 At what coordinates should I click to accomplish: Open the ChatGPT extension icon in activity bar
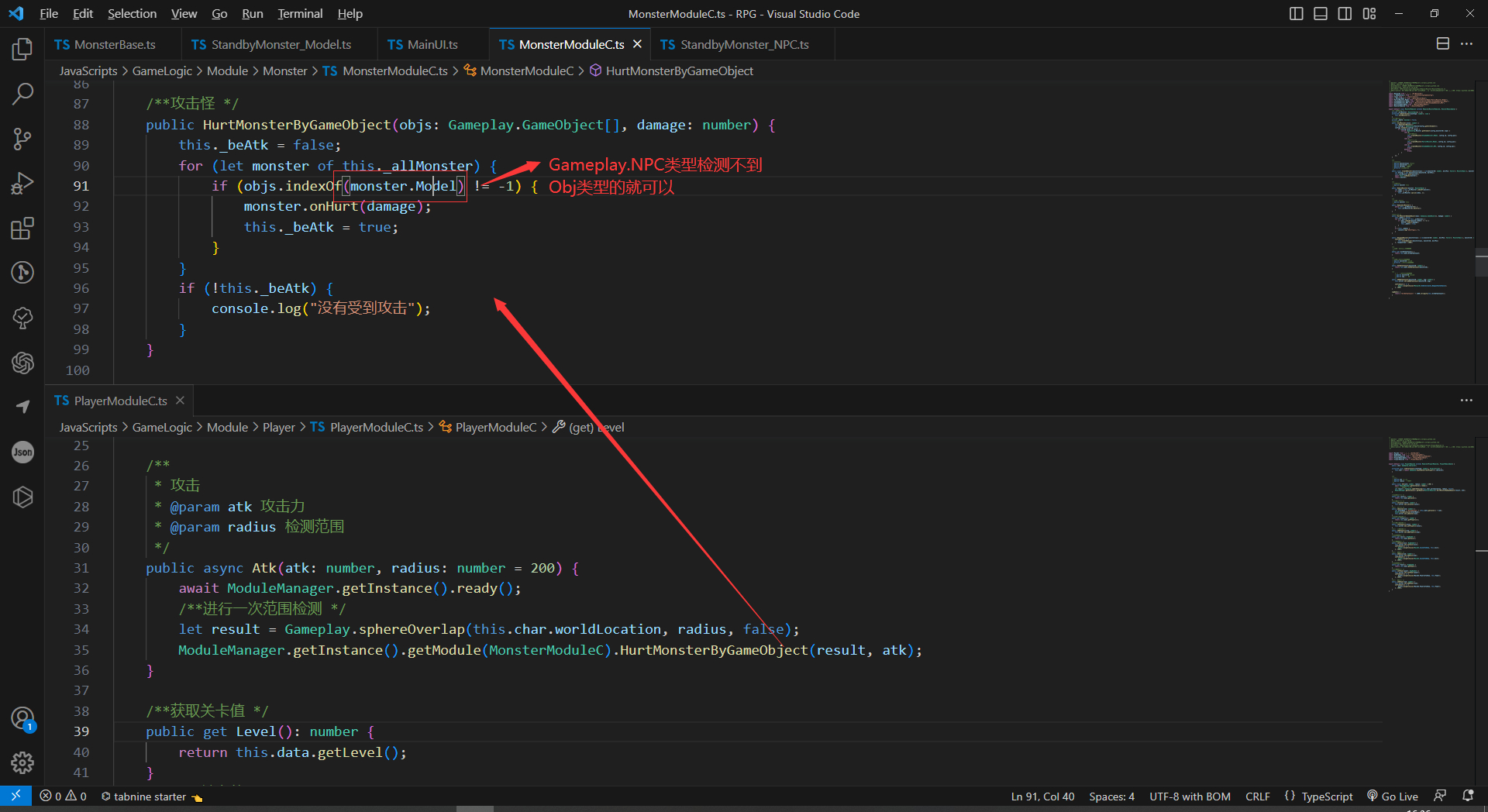coord(22,363)
